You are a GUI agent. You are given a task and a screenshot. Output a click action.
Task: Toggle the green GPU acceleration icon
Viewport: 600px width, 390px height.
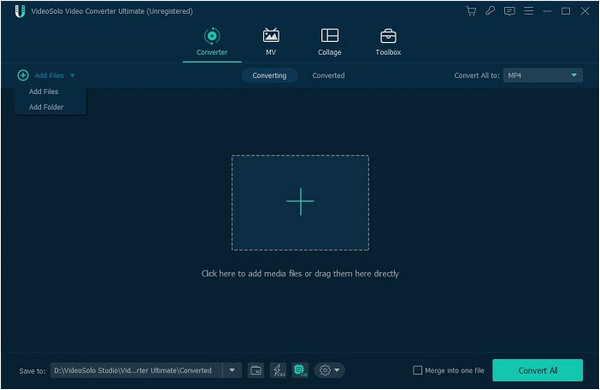pos(300,370)
